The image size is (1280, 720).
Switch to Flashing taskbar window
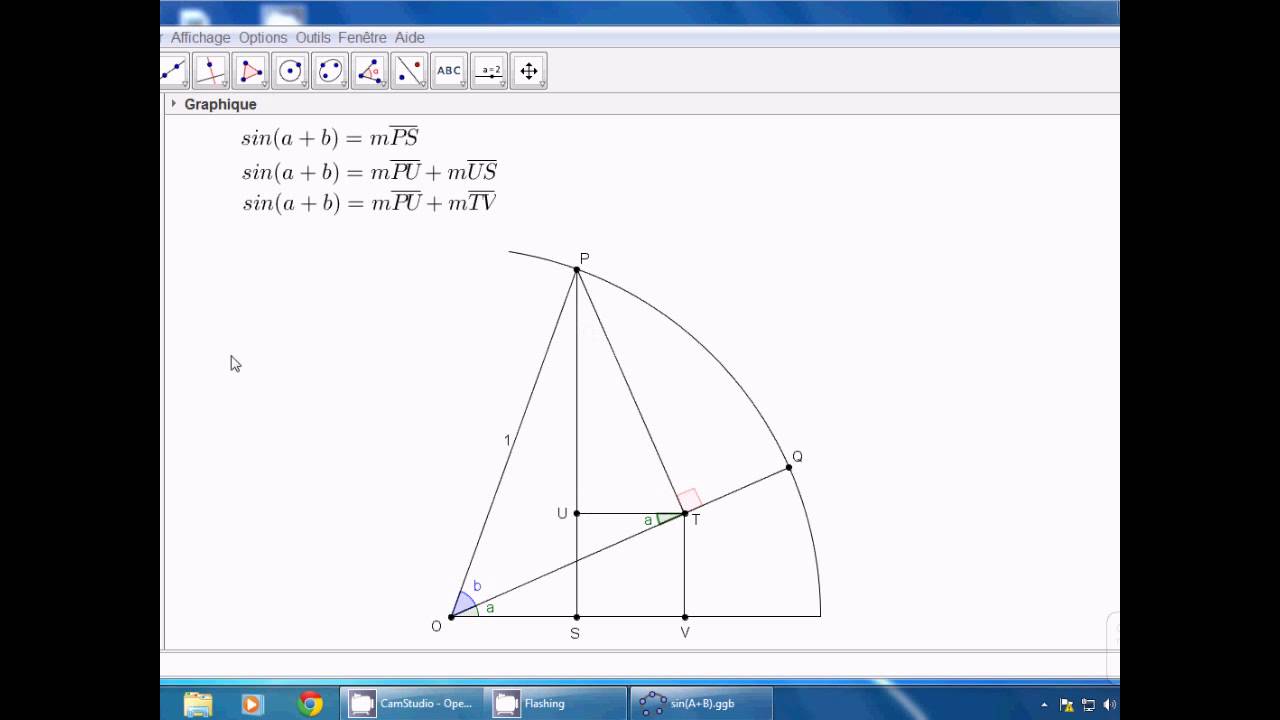tap(556, 704)
